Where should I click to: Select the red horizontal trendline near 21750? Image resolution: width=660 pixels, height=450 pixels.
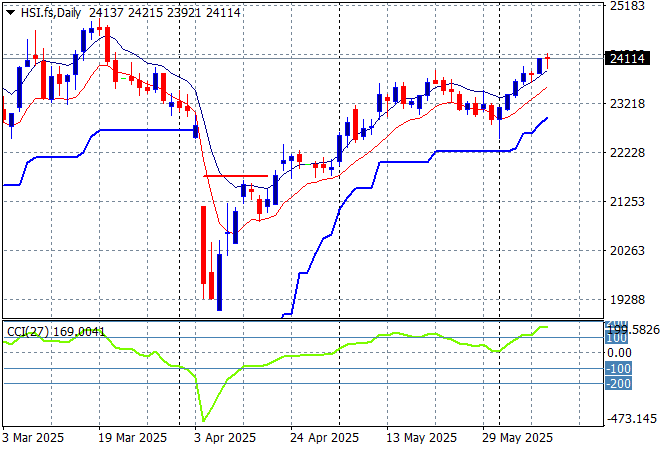(236, 176)
